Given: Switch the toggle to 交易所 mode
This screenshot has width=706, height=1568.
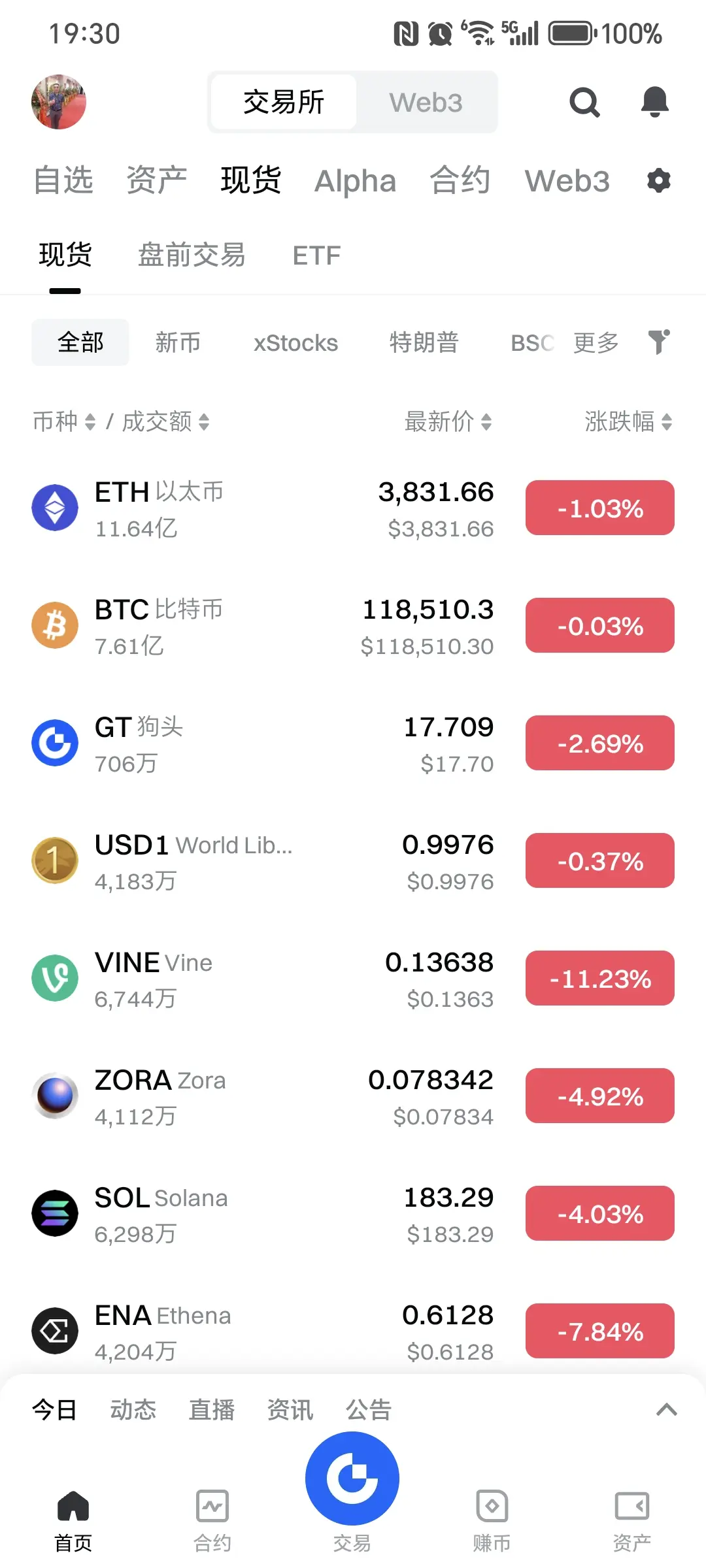Looking at the screenshot, I should (x=284, y=103).
